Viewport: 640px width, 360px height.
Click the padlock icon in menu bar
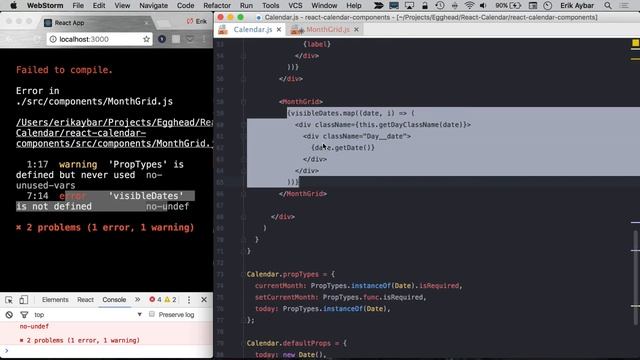pyautogui.click(x=425, y=5)
